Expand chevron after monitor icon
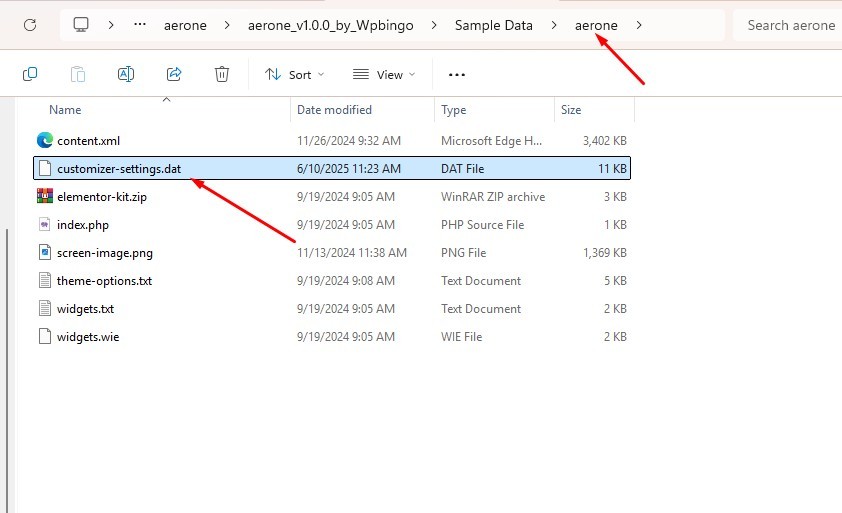This screenshot has height=513, width=842. (x=111, y=25)
